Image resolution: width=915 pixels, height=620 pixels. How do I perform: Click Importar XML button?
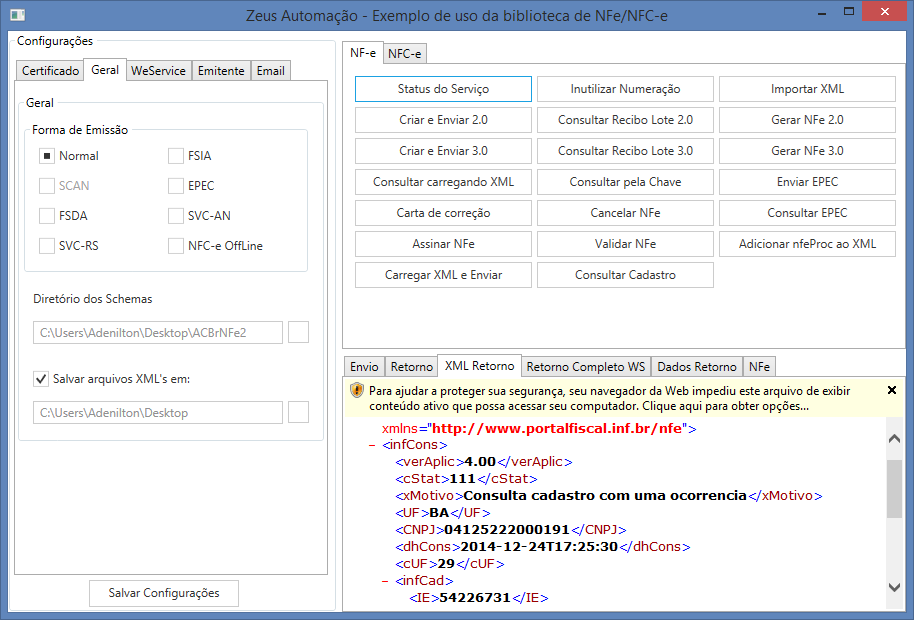808,89
